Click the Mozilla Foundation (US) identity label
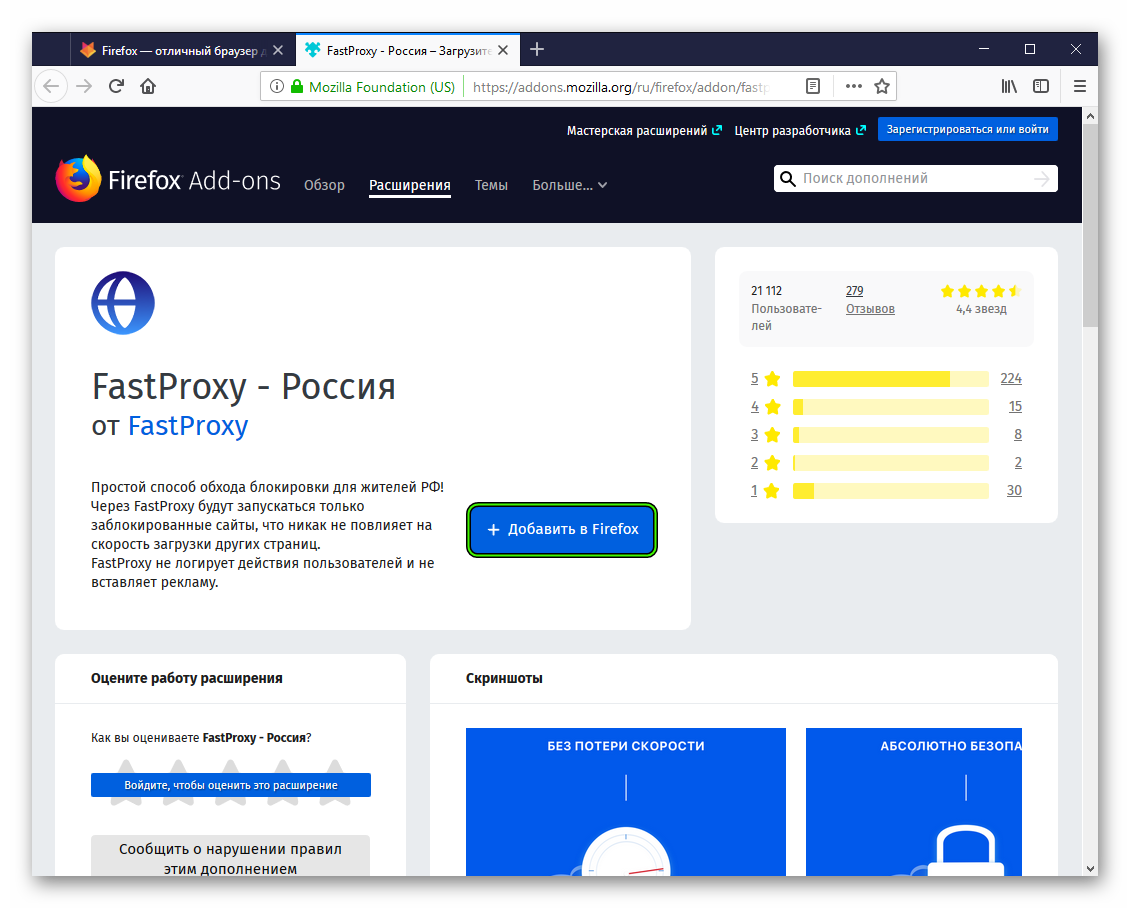Screen dimensions: 1130x908 click(382, 87)
